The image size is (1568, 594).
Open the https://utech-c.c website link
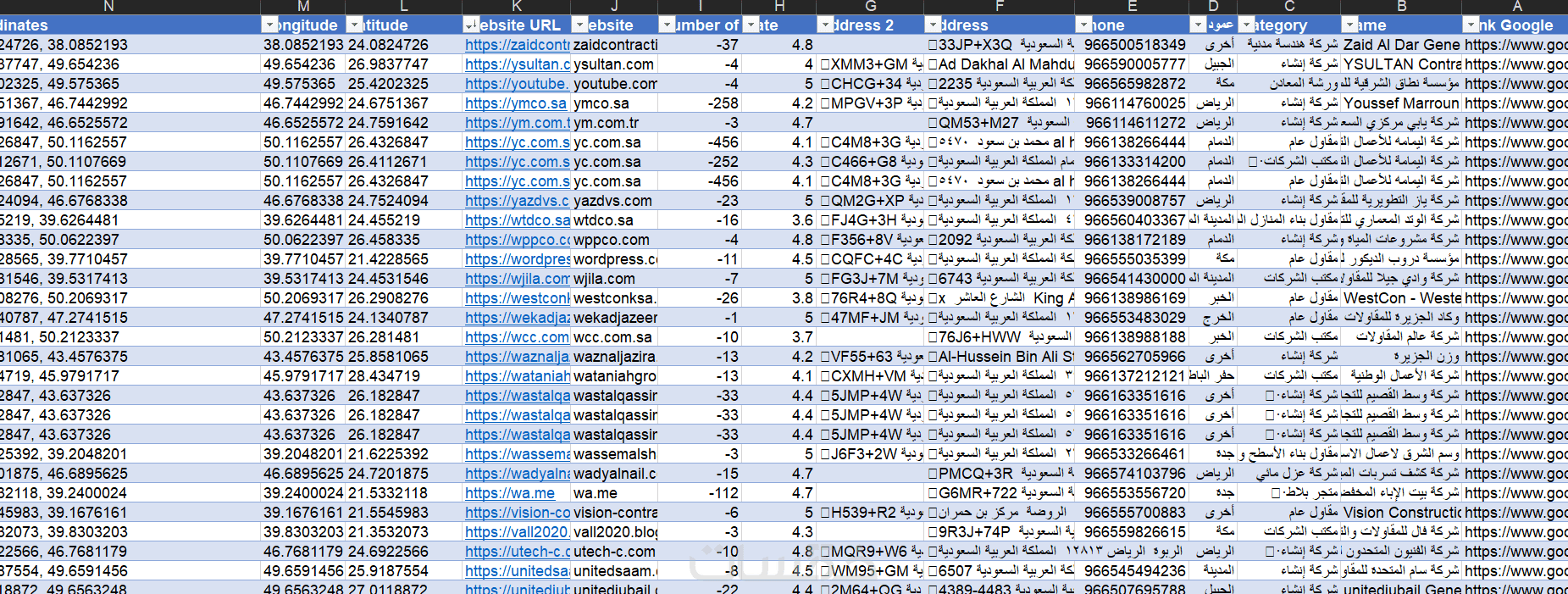pyautogui.click(x=517, y=551)
